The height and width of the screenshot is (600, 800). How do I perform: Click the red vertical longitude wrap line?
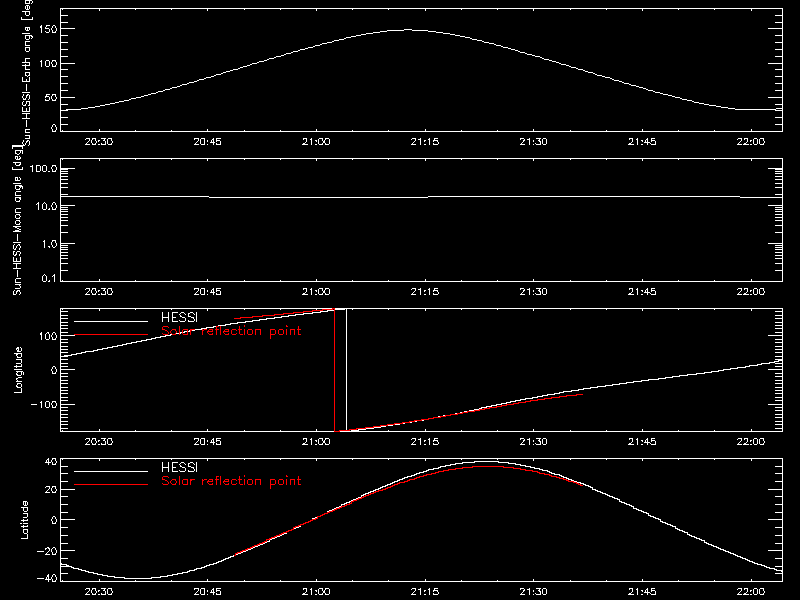334,370
